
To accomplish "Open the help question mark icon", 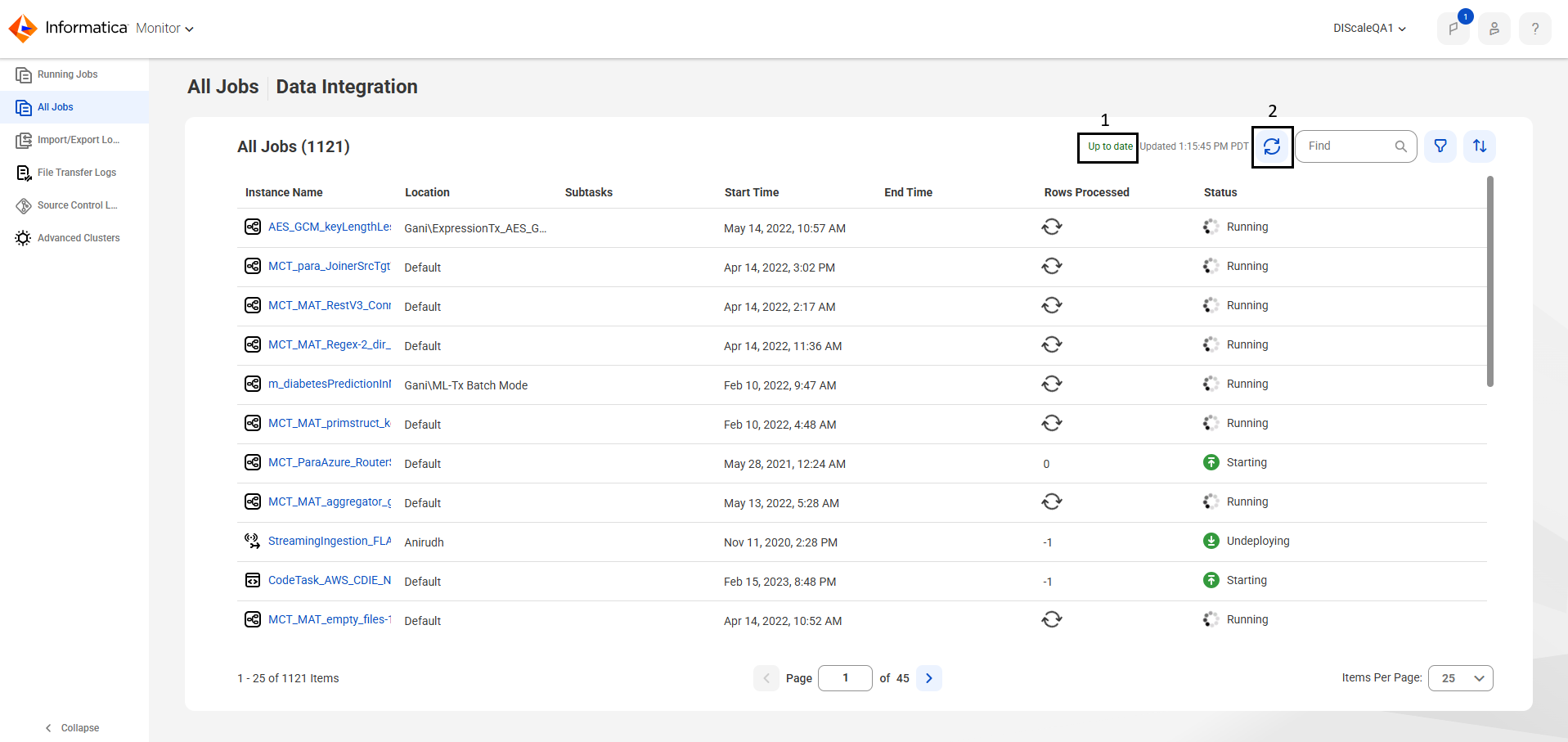I will coord(1535,29).
